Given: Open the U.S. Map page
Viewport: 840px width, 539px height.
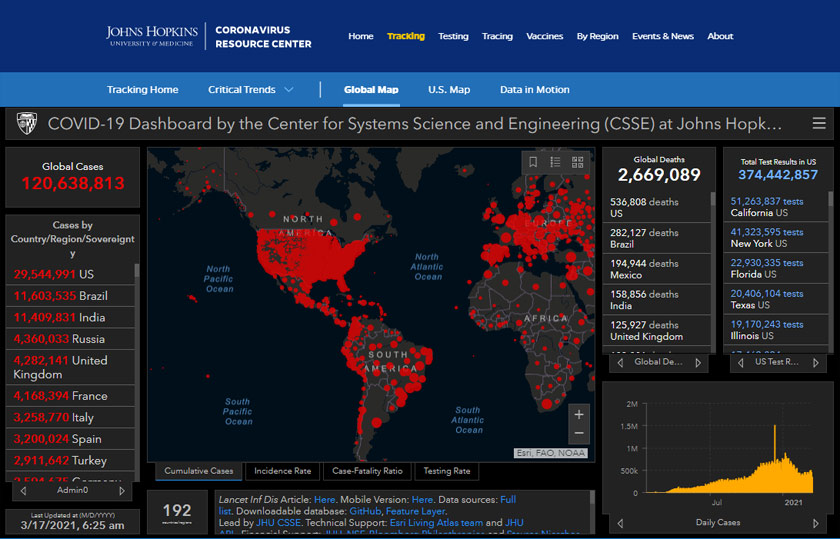Looking at the screenshot, I should [x=449, y=90].
